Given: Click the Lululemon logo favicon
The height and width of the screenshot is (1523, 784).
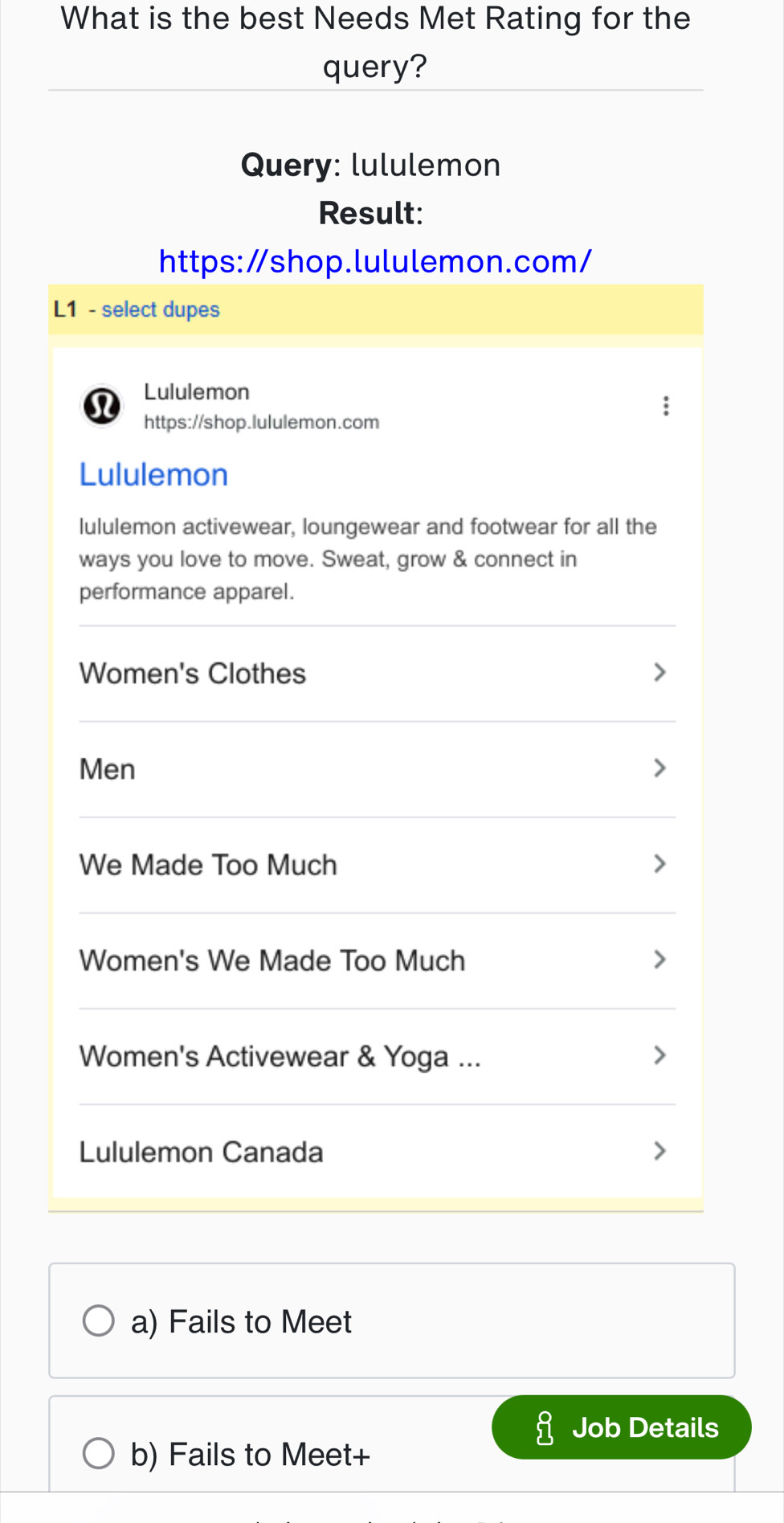Looking at the screenshot, I should point(102,407).
